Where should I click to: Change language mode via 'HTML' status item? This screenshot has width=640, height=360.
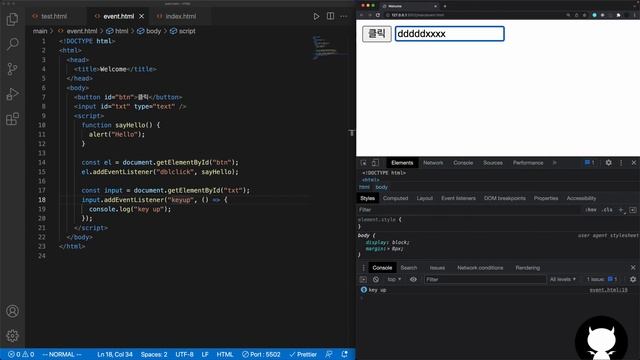(224, 354)
